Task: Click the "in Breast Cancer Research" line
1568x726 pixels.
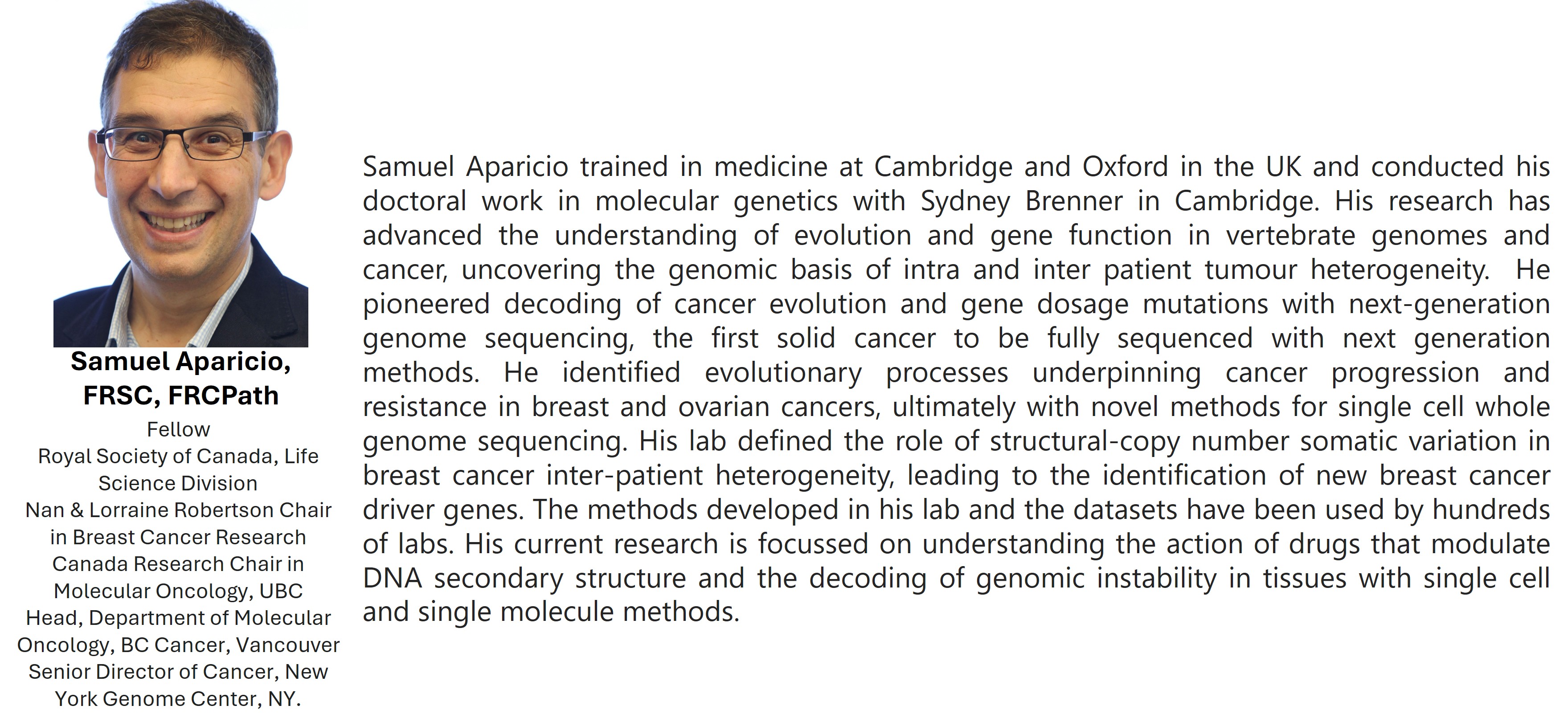Action: 178,537
